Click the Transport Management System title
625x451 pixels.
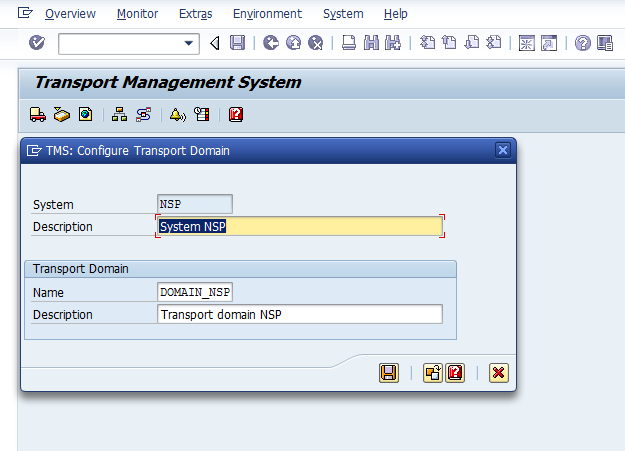coord(168,83)
